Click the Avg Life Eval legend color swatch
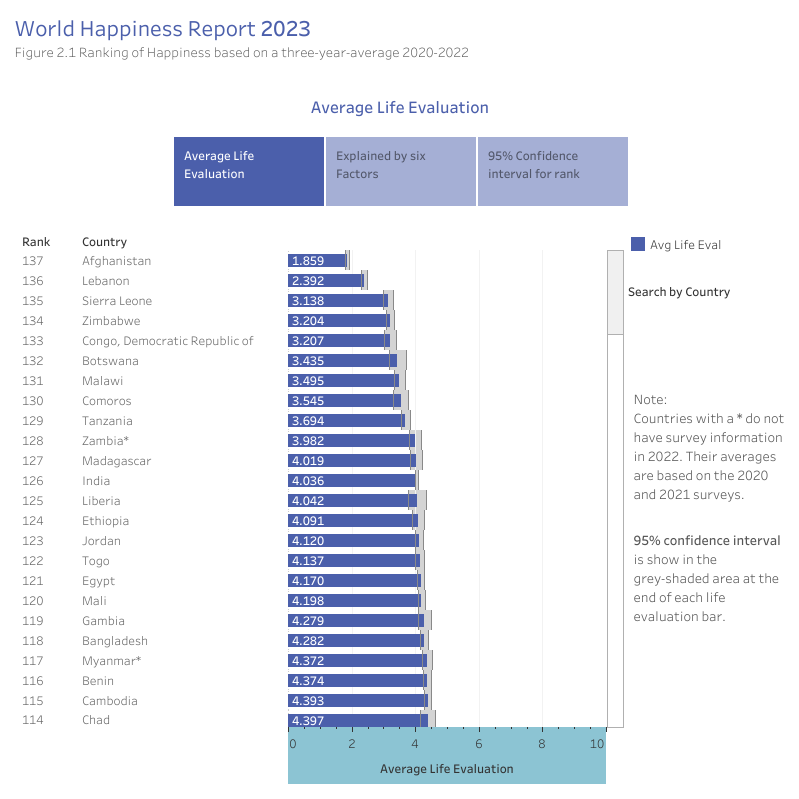This screenshot has width=799, height=799. (638, 244)
